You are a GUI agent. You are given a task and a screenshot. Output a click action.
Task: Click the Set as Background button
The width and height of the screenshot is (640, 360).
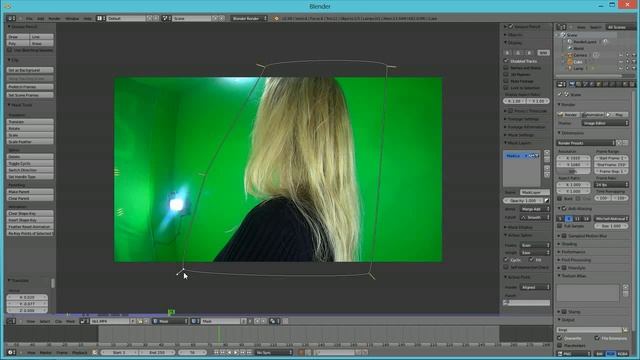(30, 70)
